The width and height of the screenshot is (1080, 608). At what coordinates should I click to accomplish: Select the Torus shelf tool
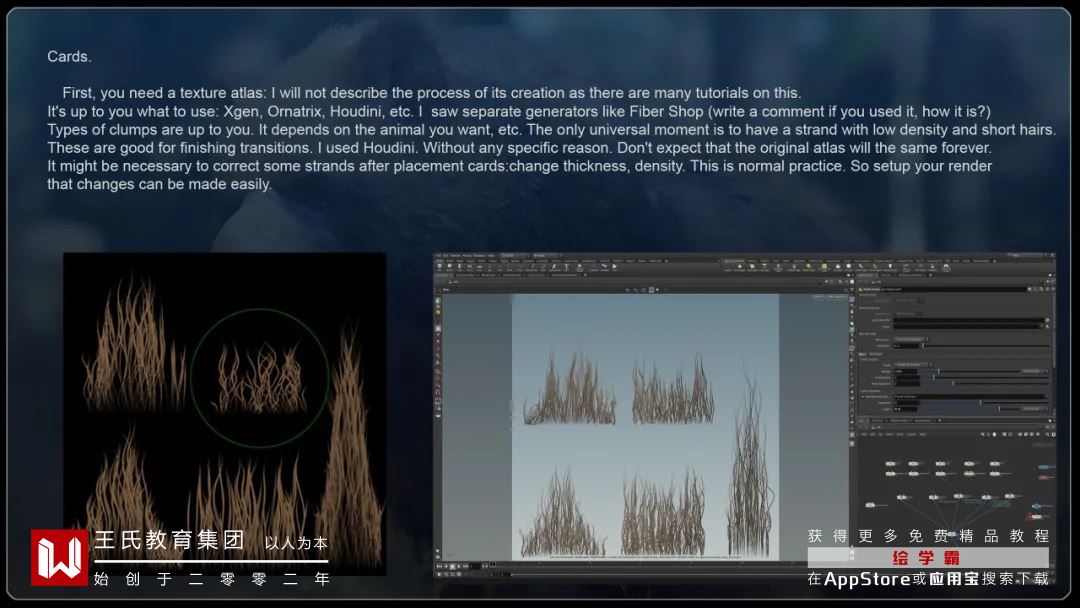(469, 266)
